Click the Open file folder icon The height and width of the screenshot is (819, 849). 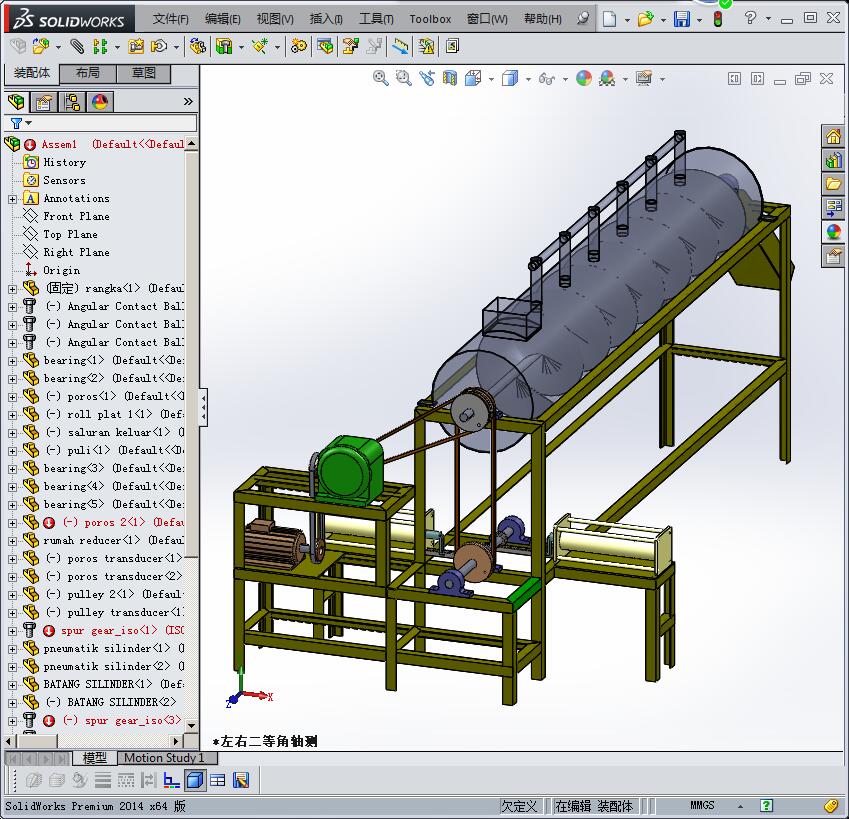tap(645, 19)
